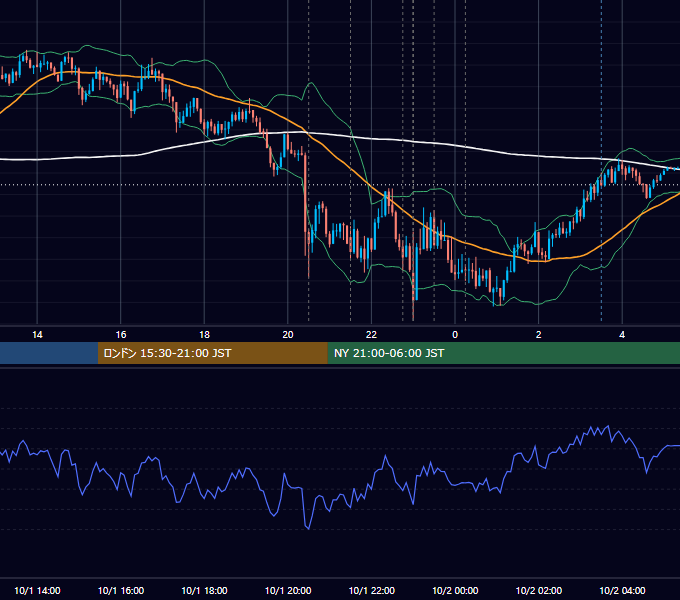Screen dimensions: 680x600
Task: Select the London 15:30-21:00 JST session band
Action: coord(212,353)
